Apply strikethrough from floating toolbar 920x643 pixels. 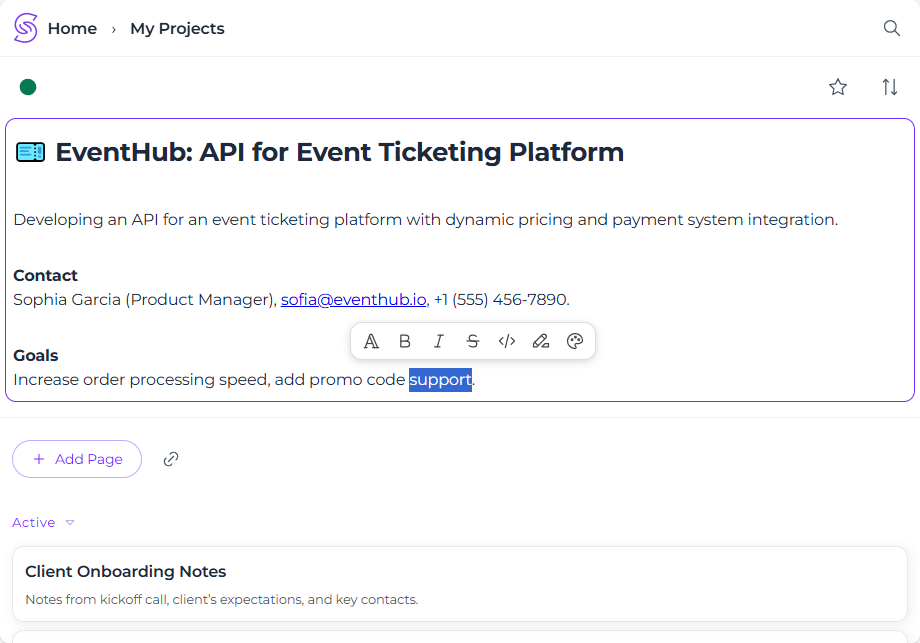(473, 341)
